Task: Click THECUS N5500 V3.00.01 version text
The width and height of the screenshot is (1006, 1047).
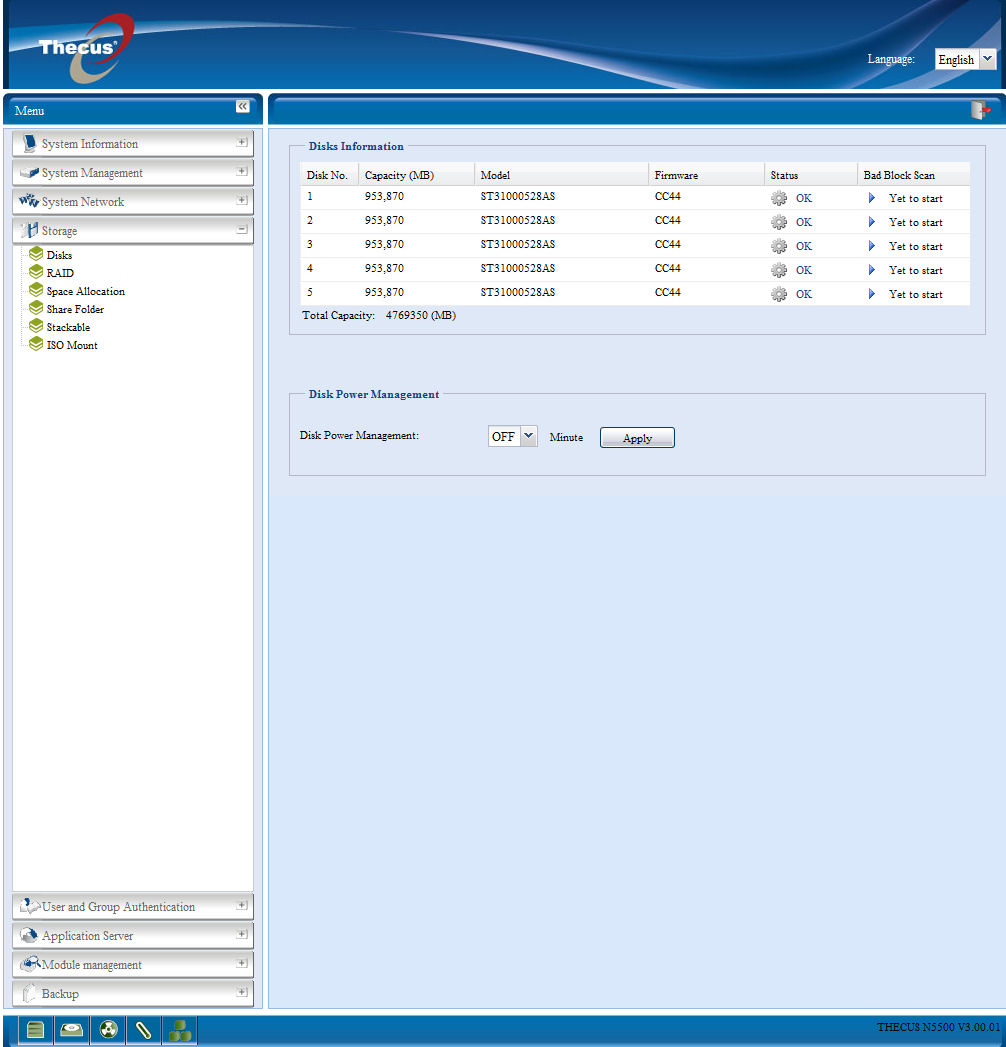Action: point(938,1027)
